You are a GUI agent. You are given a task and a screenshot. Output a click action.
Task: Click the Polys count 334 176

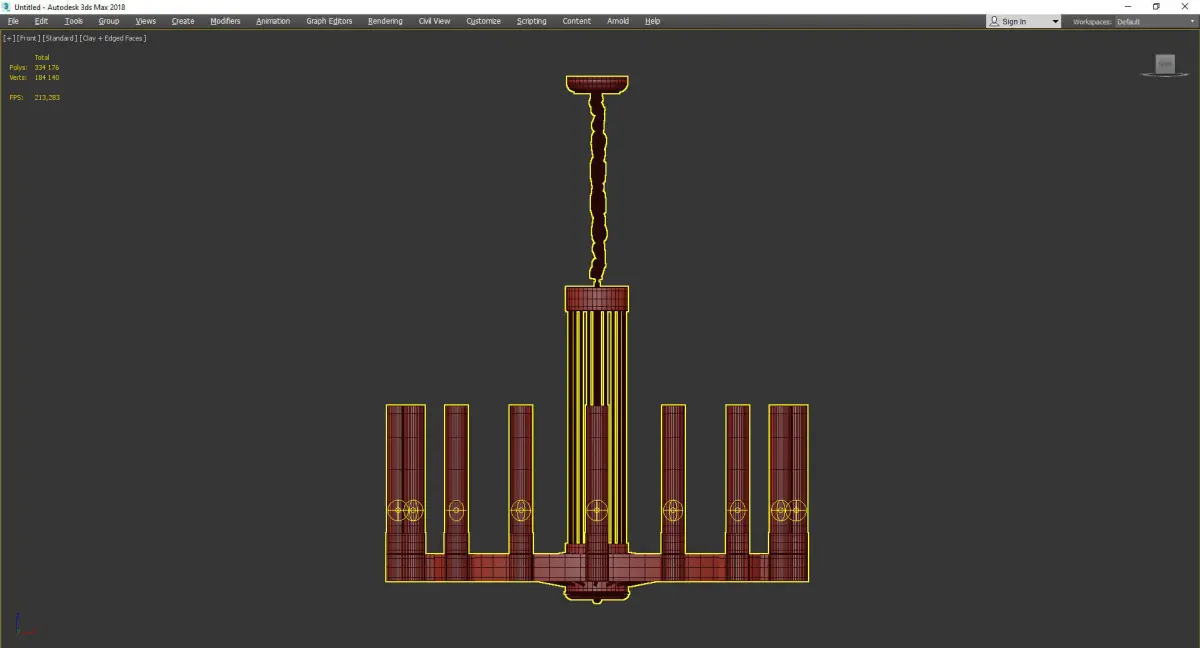(46, 67)
